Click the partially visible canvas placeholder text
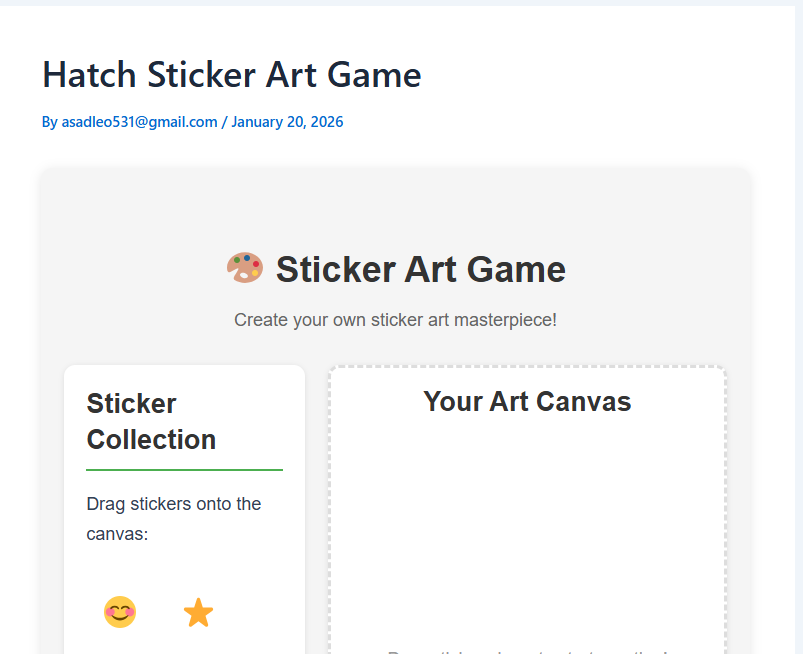This screenshot has height=654, width=803. point(527,650)
